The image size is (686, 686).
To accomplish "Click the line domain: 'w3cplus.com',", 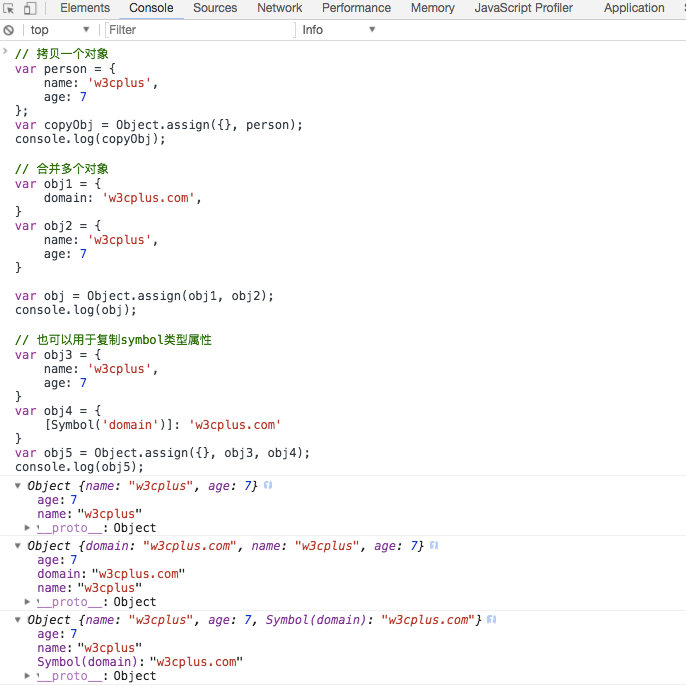I will coord(123,198).
